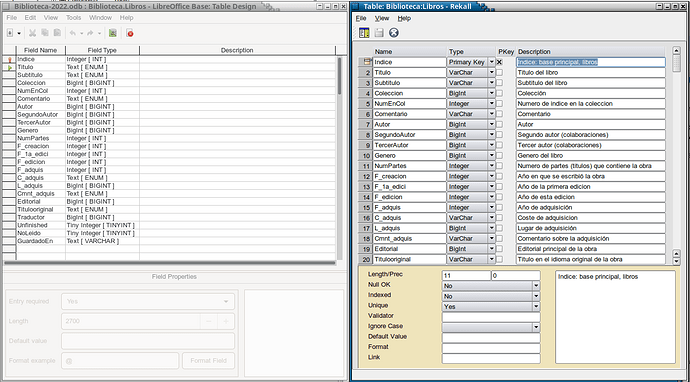Click the Rekall grid scrollbar down arrow
Image resolution: width=690 pixels, height=382 pixels.
coord(677,261)
